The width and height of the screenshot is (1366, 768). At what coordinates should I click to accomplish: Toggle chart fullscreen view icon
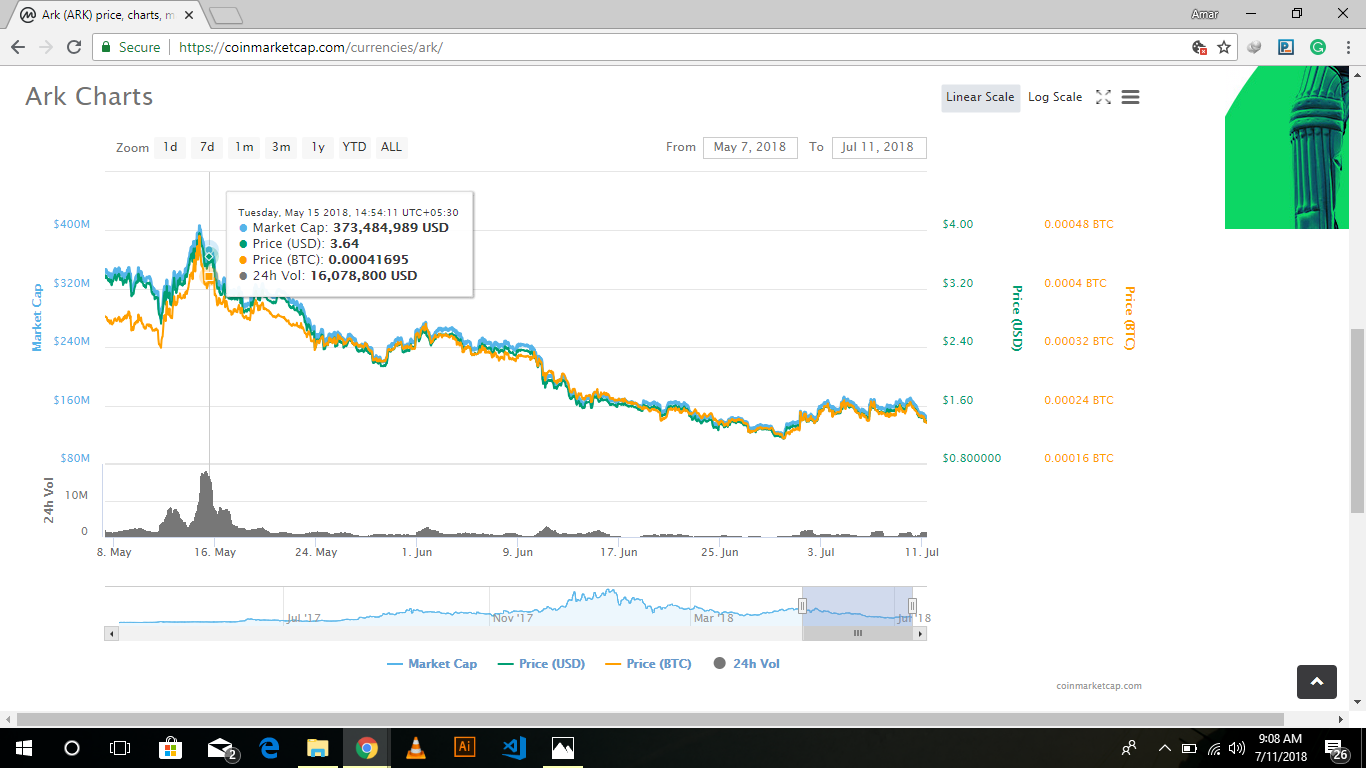pyautogui.click(x=1103, y=97)
